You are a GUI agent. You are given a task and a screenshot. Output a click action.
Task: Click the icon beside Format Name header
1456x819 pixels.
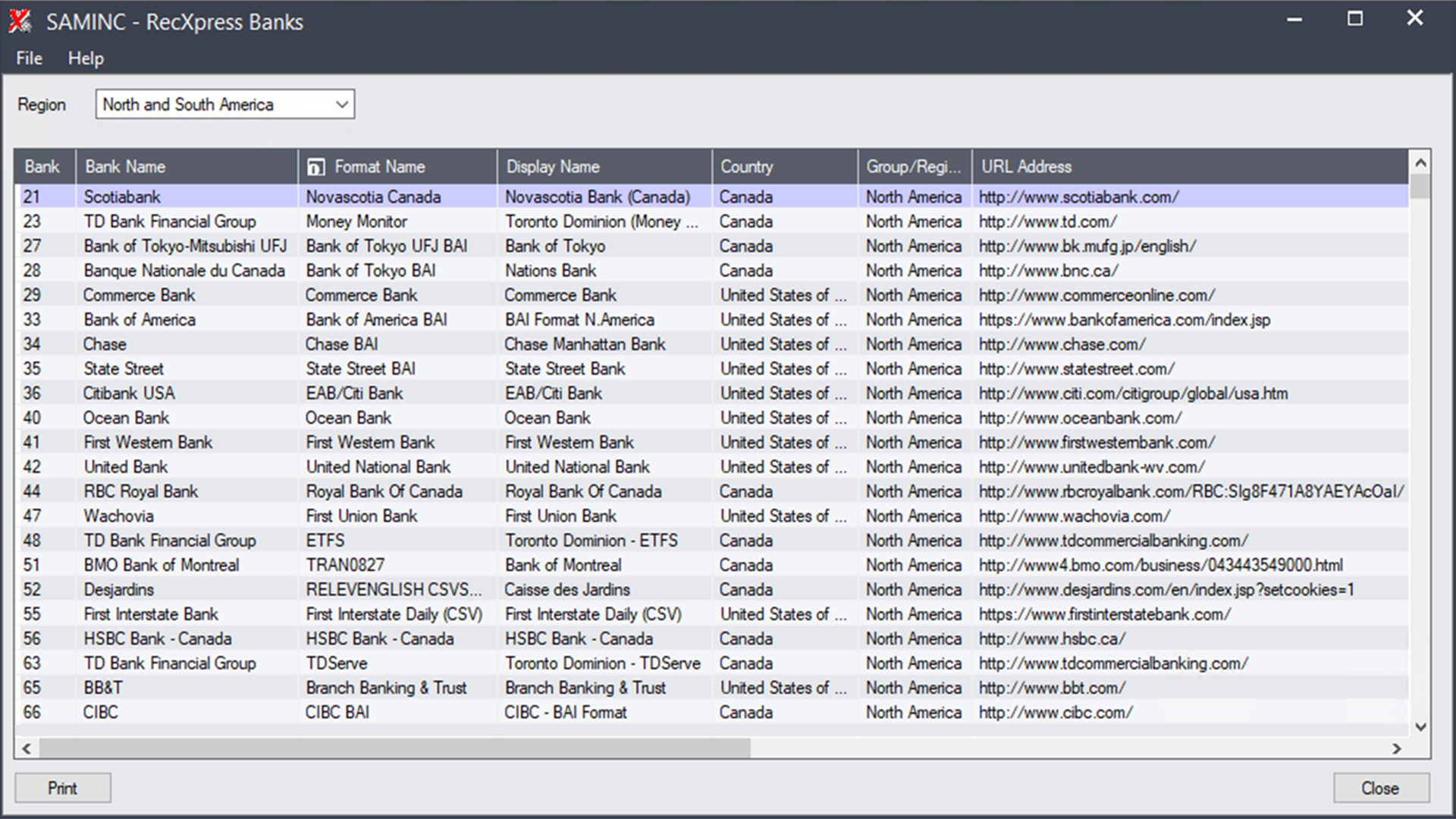click(x=315, y=167)
